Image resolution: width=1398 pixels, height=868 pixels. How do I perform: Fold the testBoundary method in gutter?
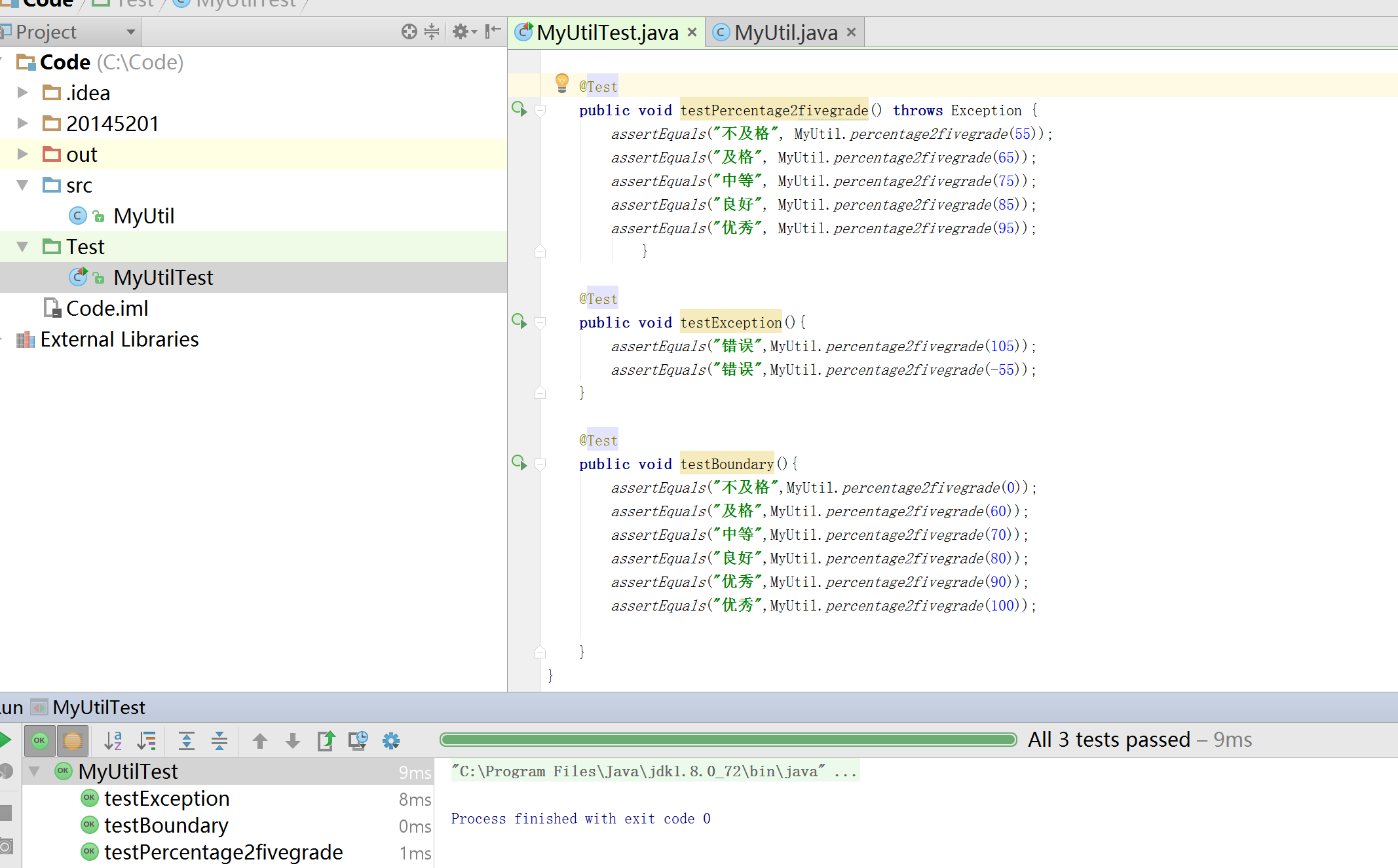click(x=540, y=464)
